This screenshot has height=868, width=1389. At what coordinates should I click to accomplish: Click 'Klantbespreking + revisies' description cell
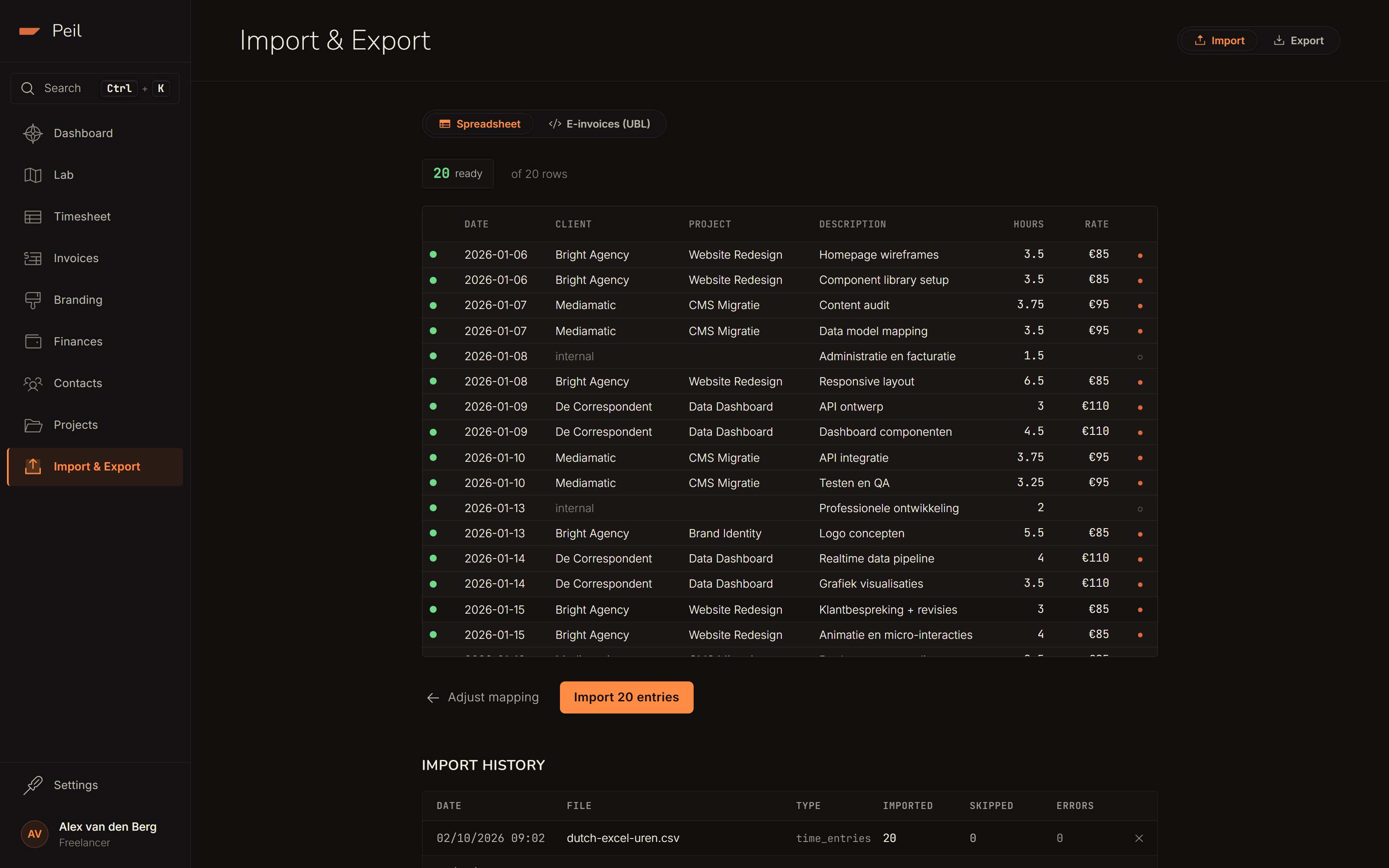pos(888,610)
